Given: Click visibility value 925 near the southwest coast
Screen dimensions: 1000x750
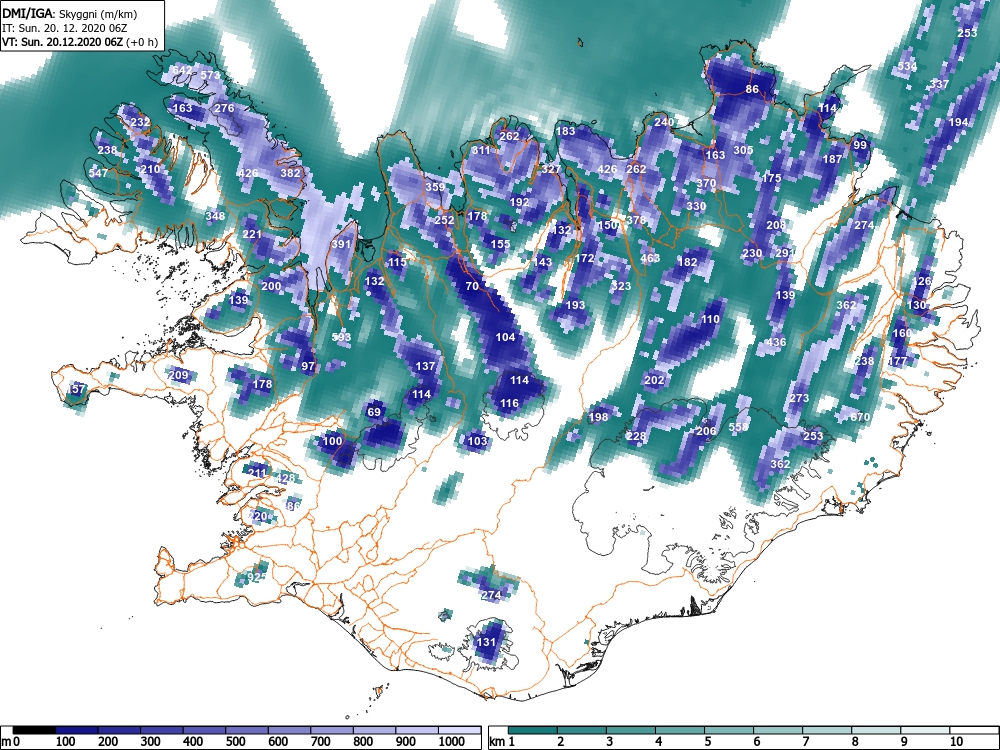Looking at the screenshot, I should coord(256,578).
